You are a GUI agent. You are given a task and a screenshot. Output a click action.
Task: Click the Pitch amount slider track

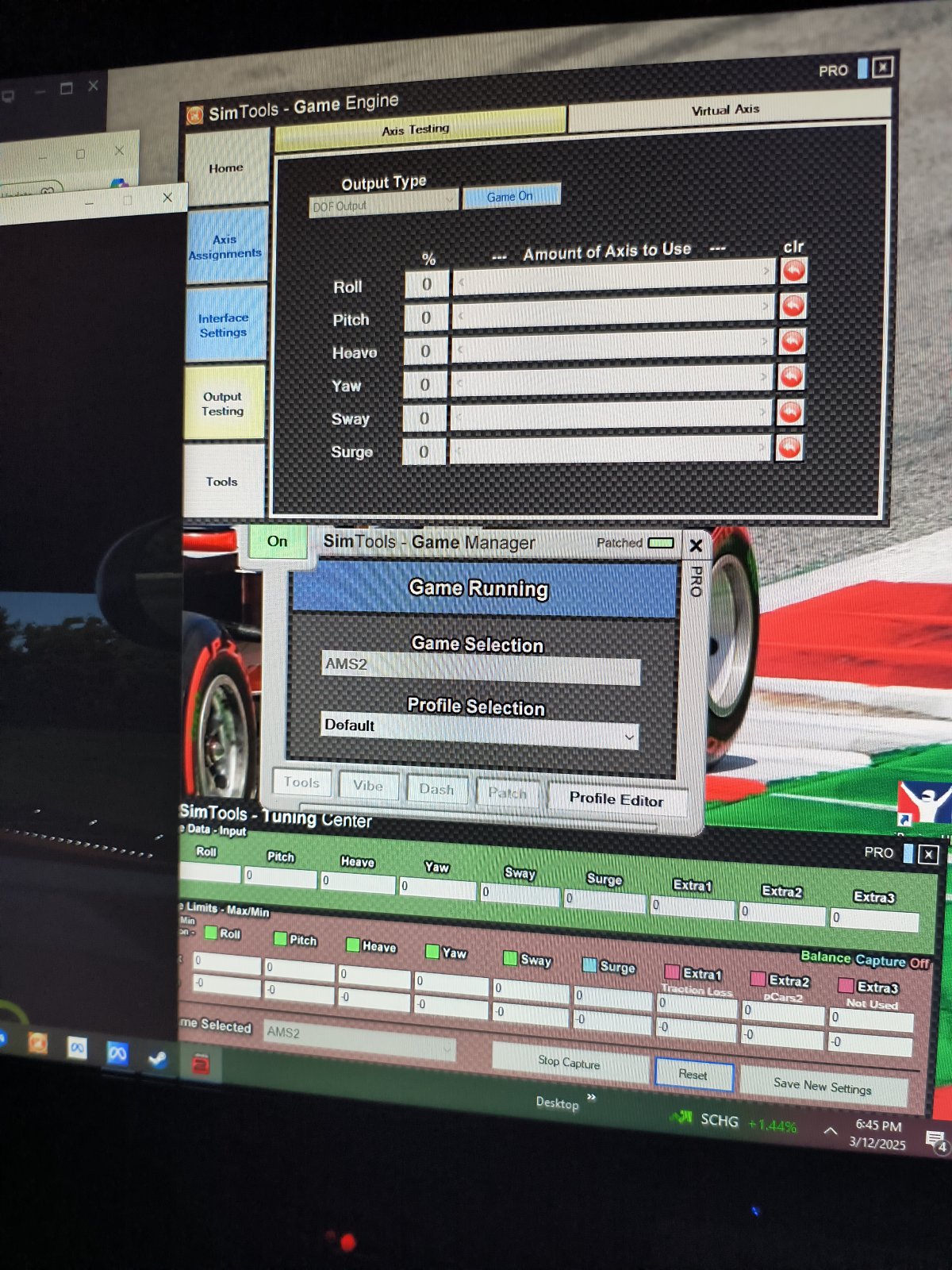click(x=613, y=310)
